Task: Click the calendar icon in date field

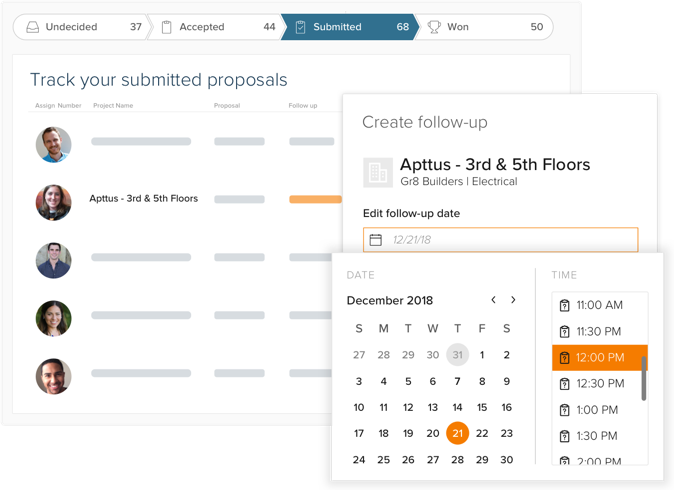Action: pos(376,240)
